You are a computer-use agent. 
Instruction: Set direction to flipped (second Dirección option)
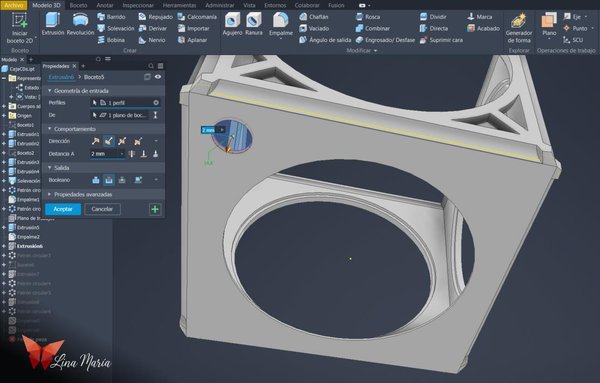109,141
